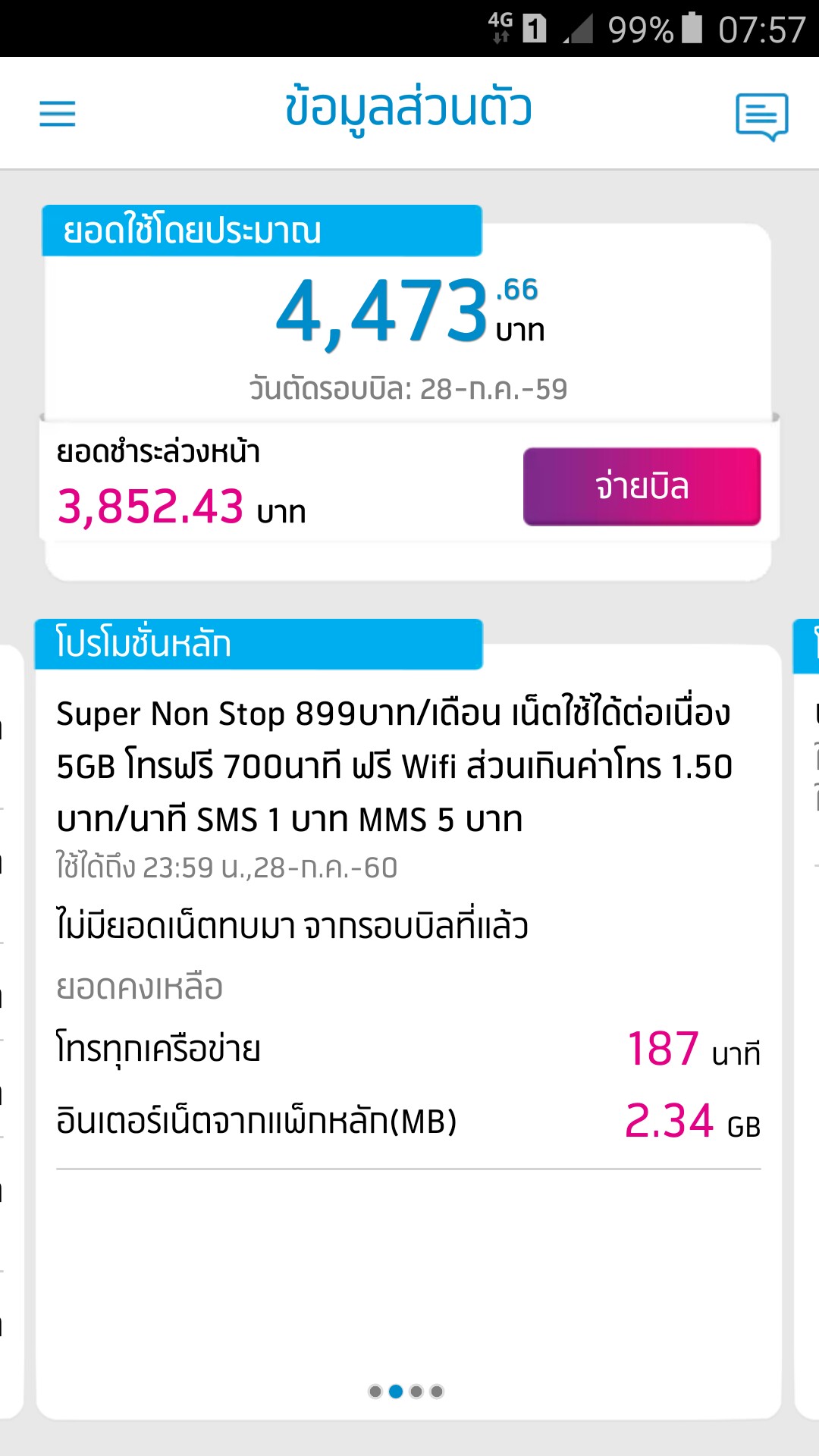
Task: Select the third page indicator dot
Action: [416, 1392]
